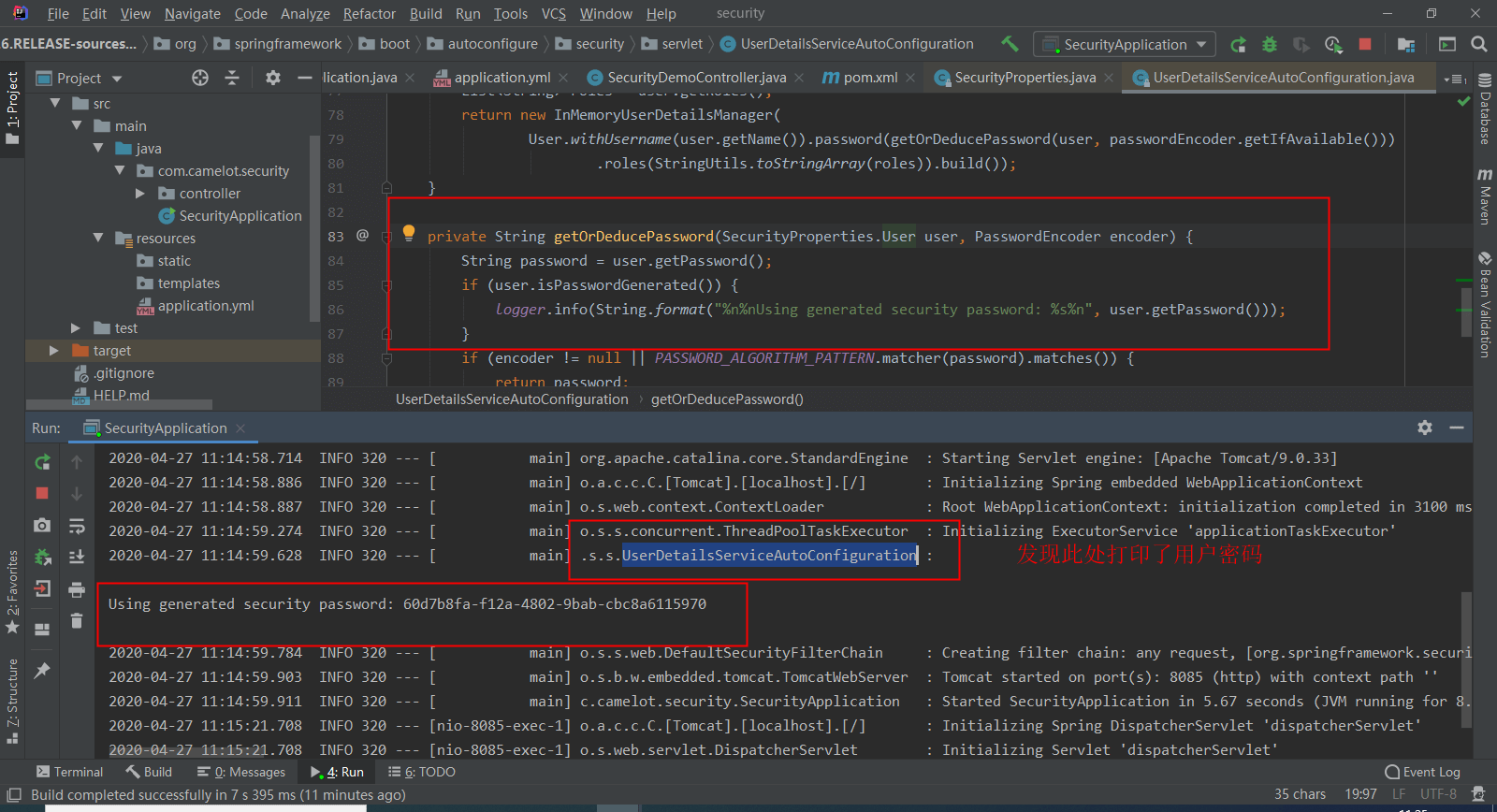Close the SecurityProperties.java tab

1109,78
